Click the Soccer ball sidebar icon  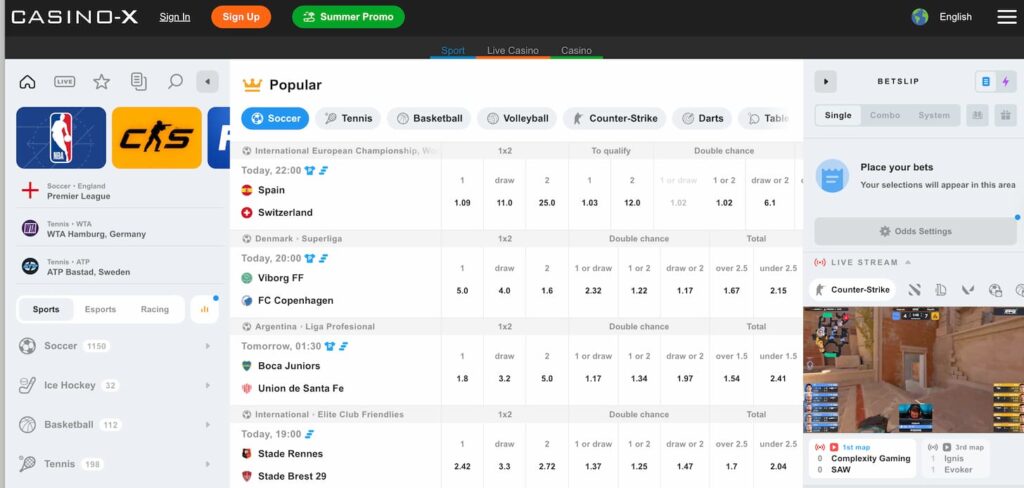(27, 346)
